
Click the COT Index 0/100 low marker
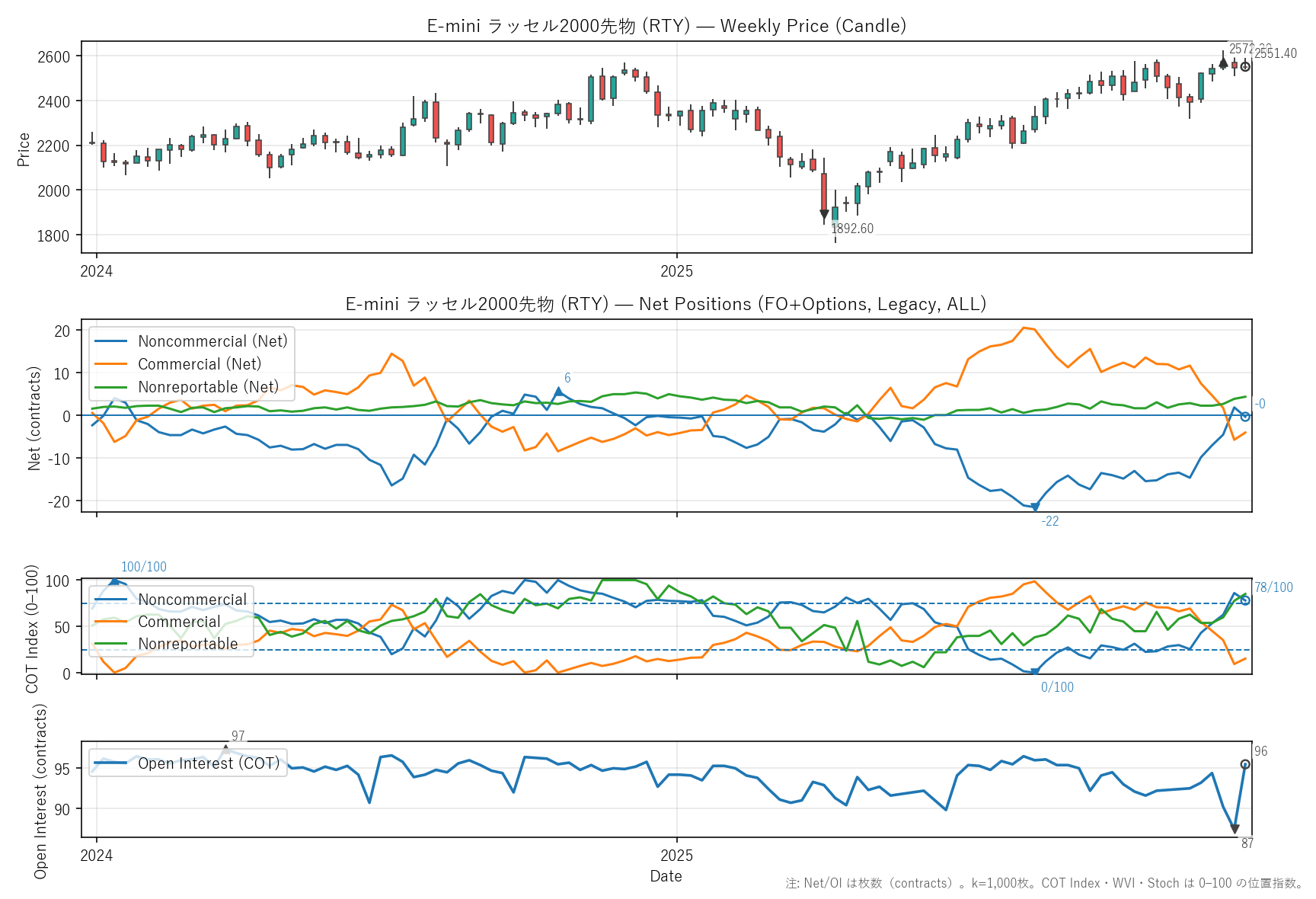1034,672
